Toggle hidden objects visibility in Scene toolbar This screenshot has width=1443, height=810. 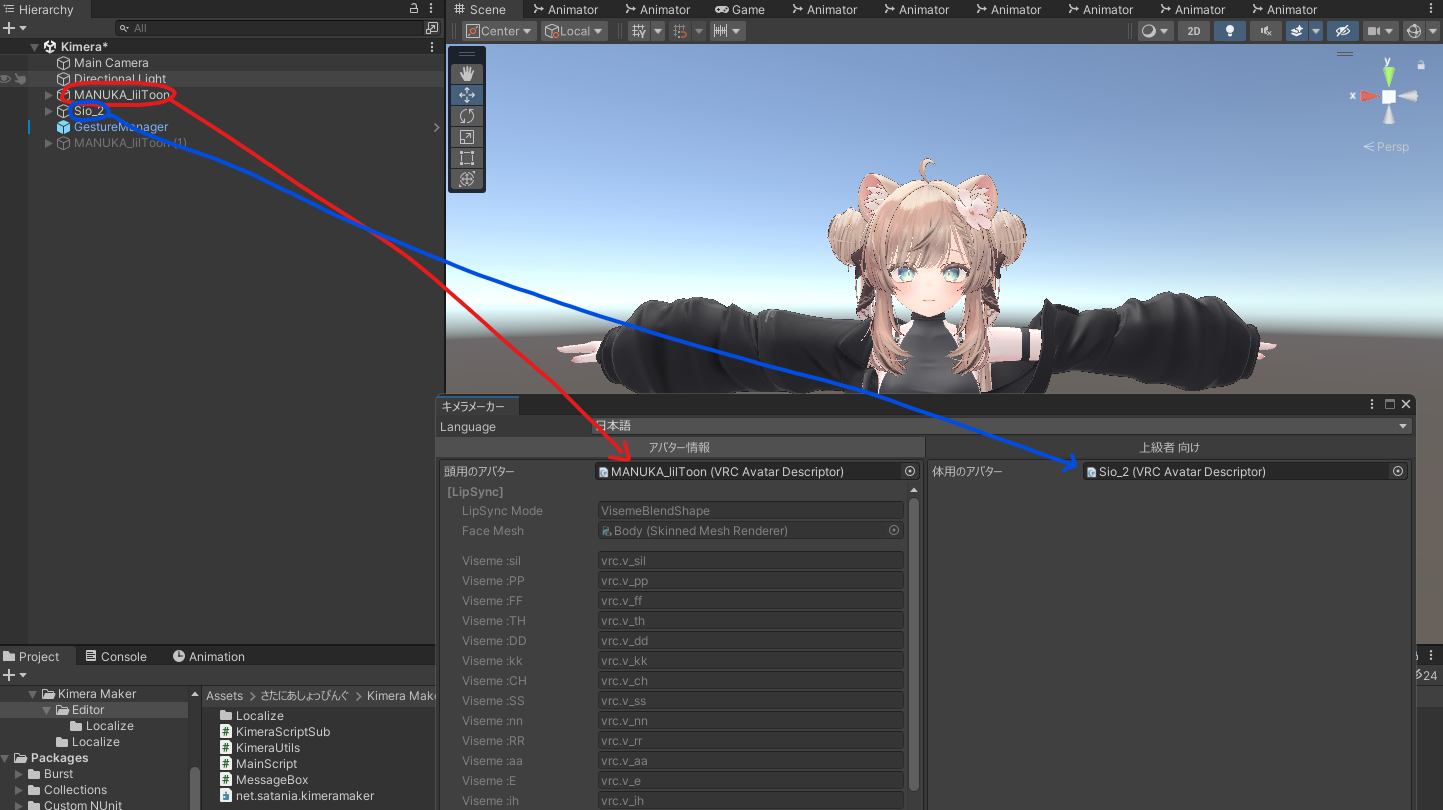[1344, 31]
